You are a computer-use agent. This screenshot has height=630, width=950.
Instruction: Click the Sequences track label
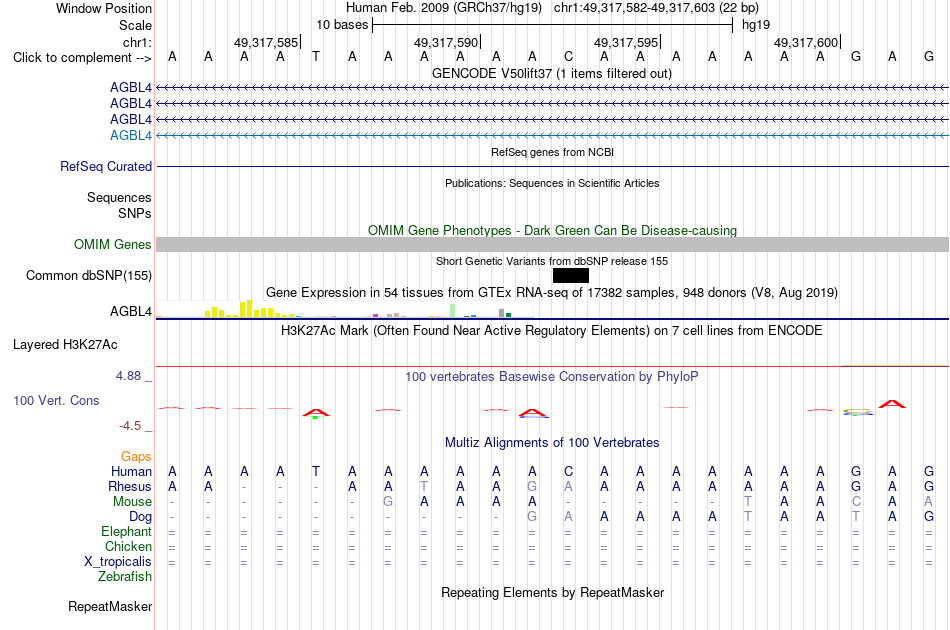(119, 197)
